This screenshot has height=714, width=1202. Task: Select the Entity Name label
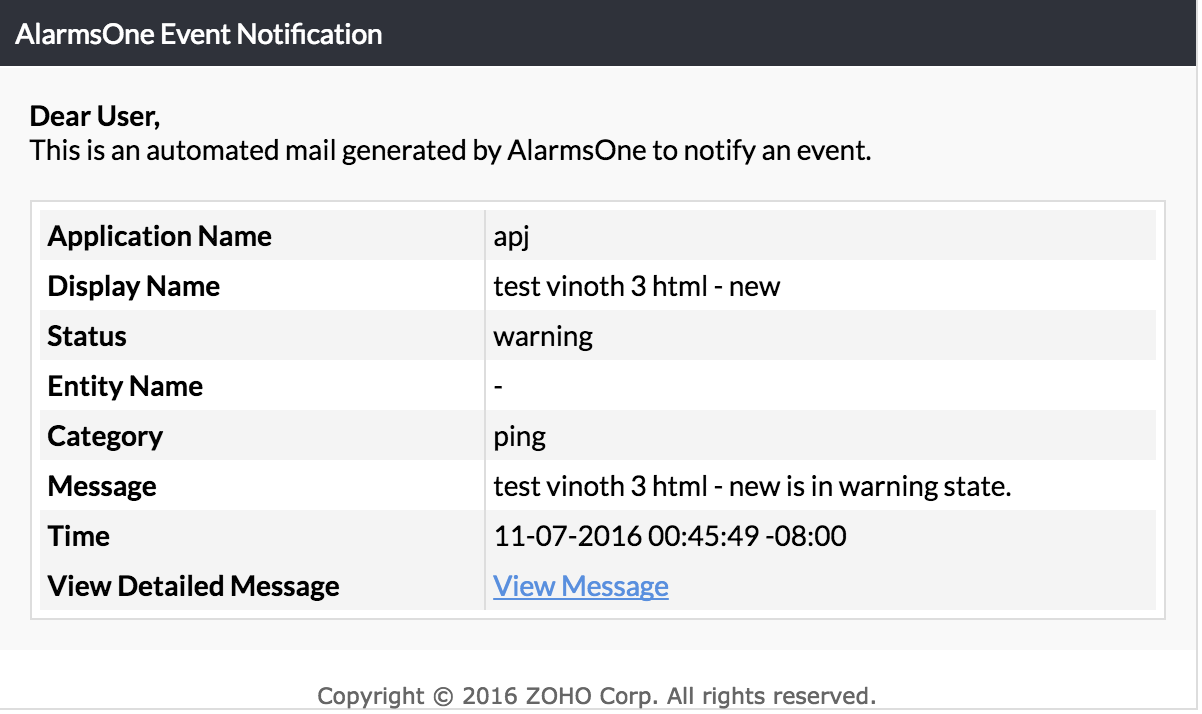tap(125, 386)
